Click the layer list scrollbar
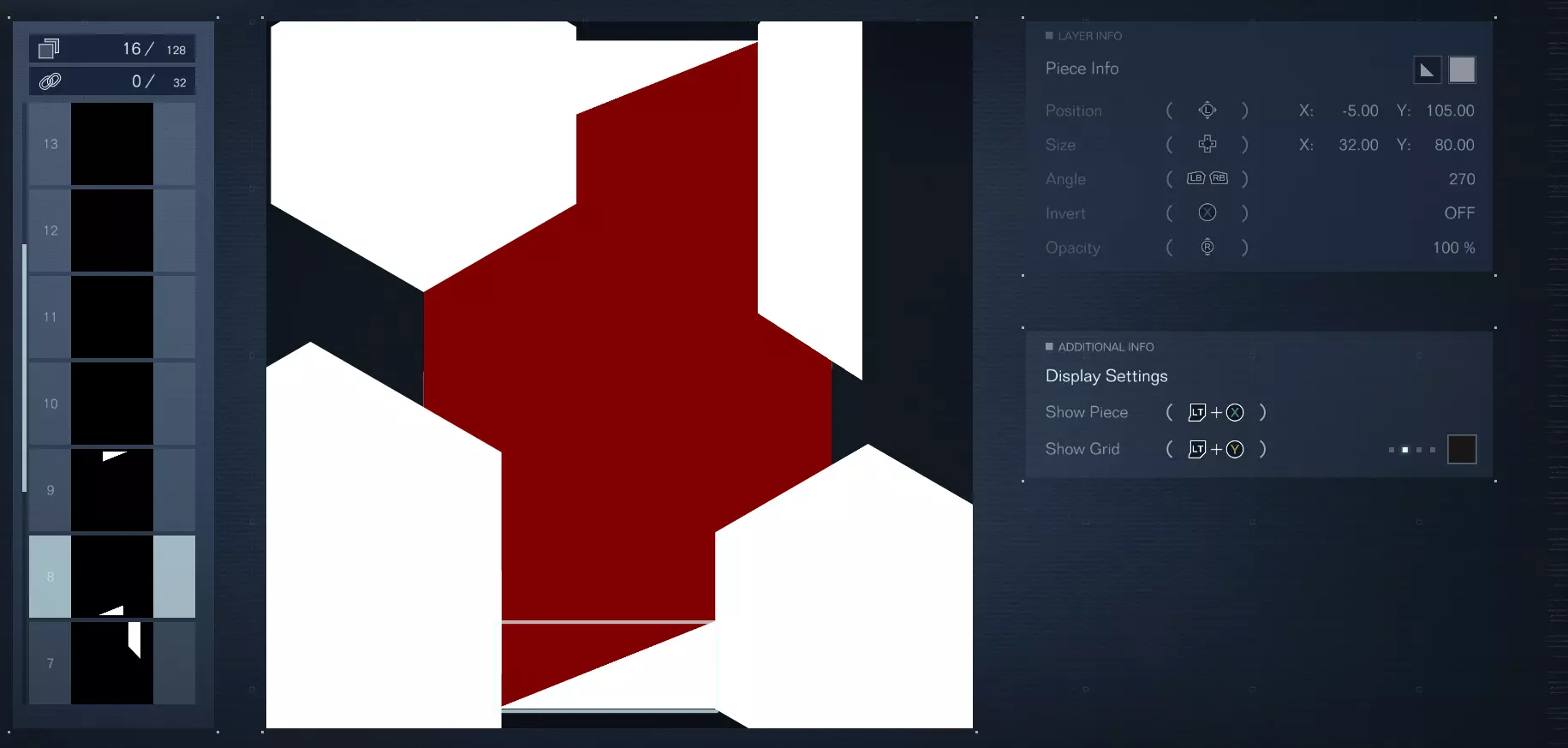Screen dimensions: 1568x748 point(24,368)
